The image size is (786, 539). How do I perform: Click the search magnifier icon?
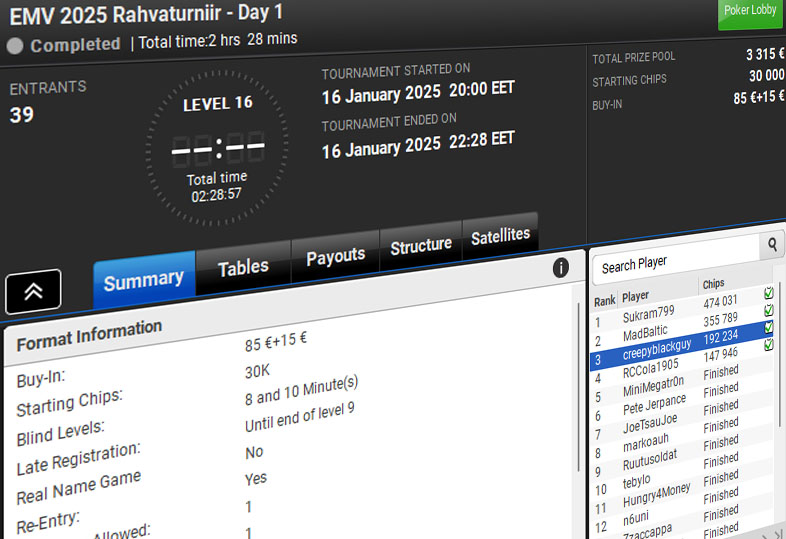(773, 243)
